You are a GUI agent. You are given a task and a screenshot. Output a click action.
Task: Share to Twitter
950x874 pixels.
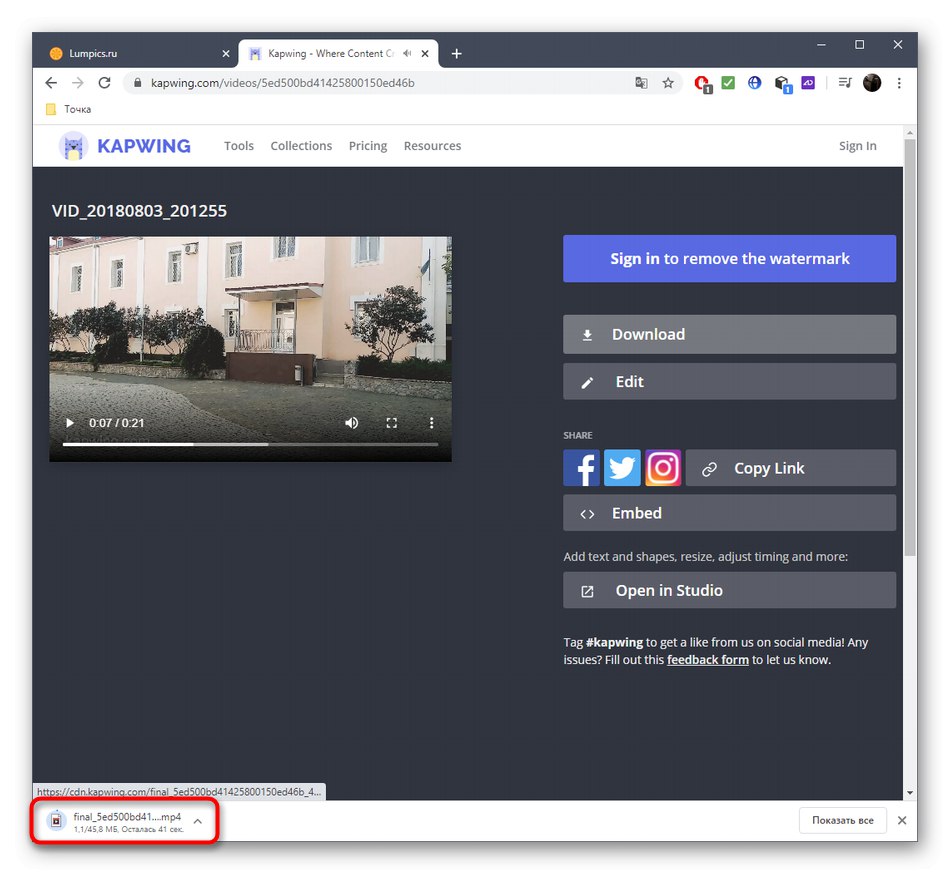click(x=622, y=468)
